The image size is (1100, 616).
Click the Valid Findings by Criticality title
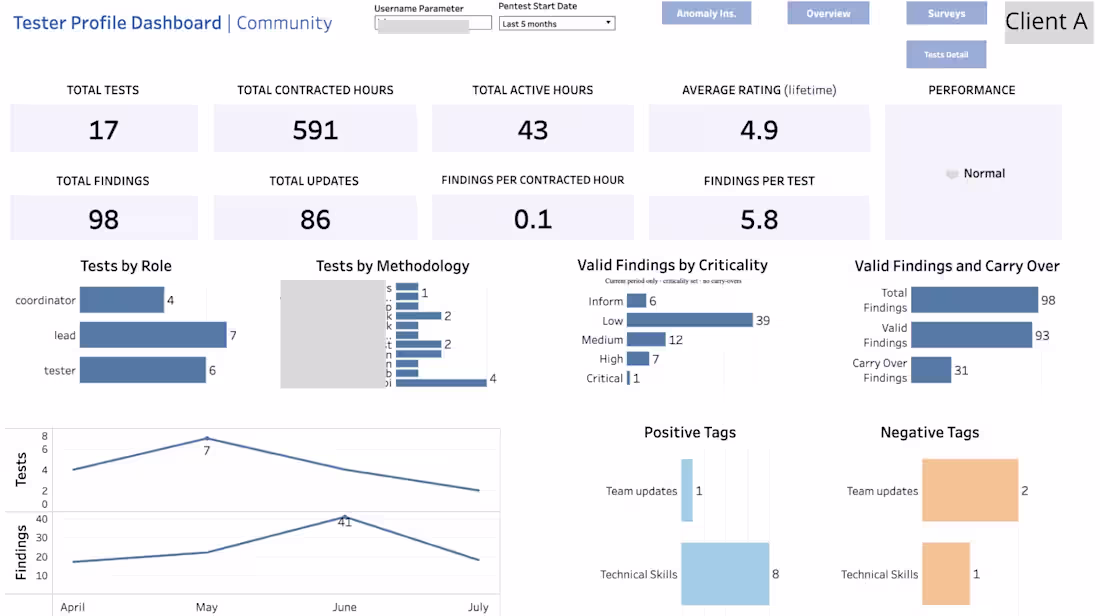click(672, 265)
